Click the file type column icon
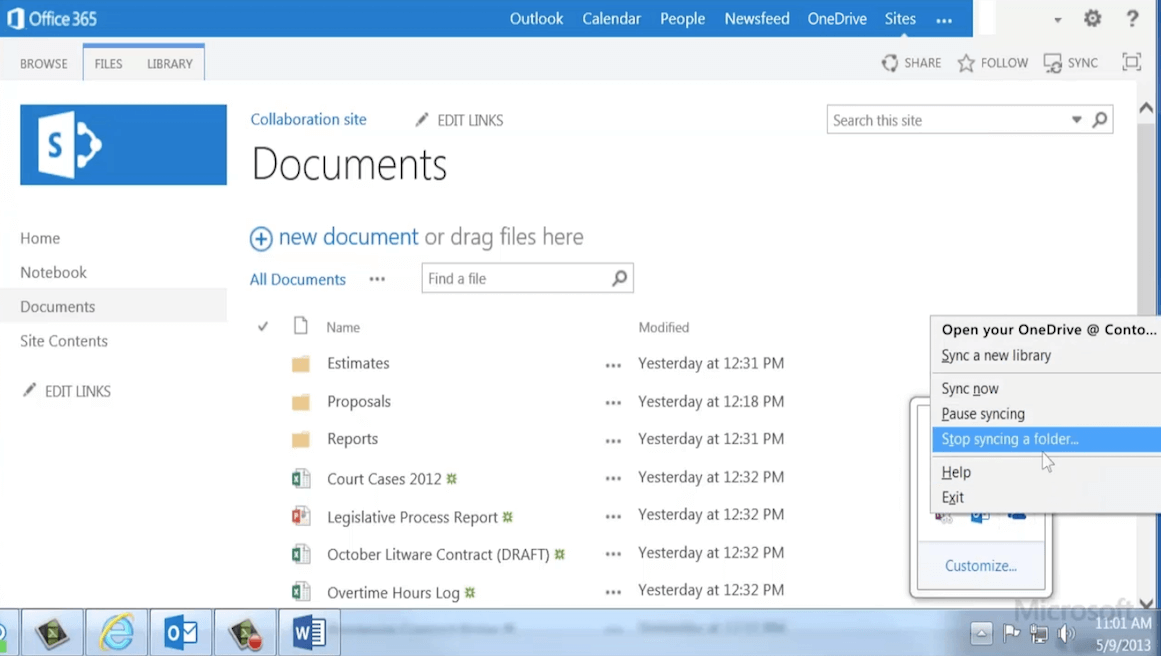Viewport: 1161px width, 656px height. (301, 326)
